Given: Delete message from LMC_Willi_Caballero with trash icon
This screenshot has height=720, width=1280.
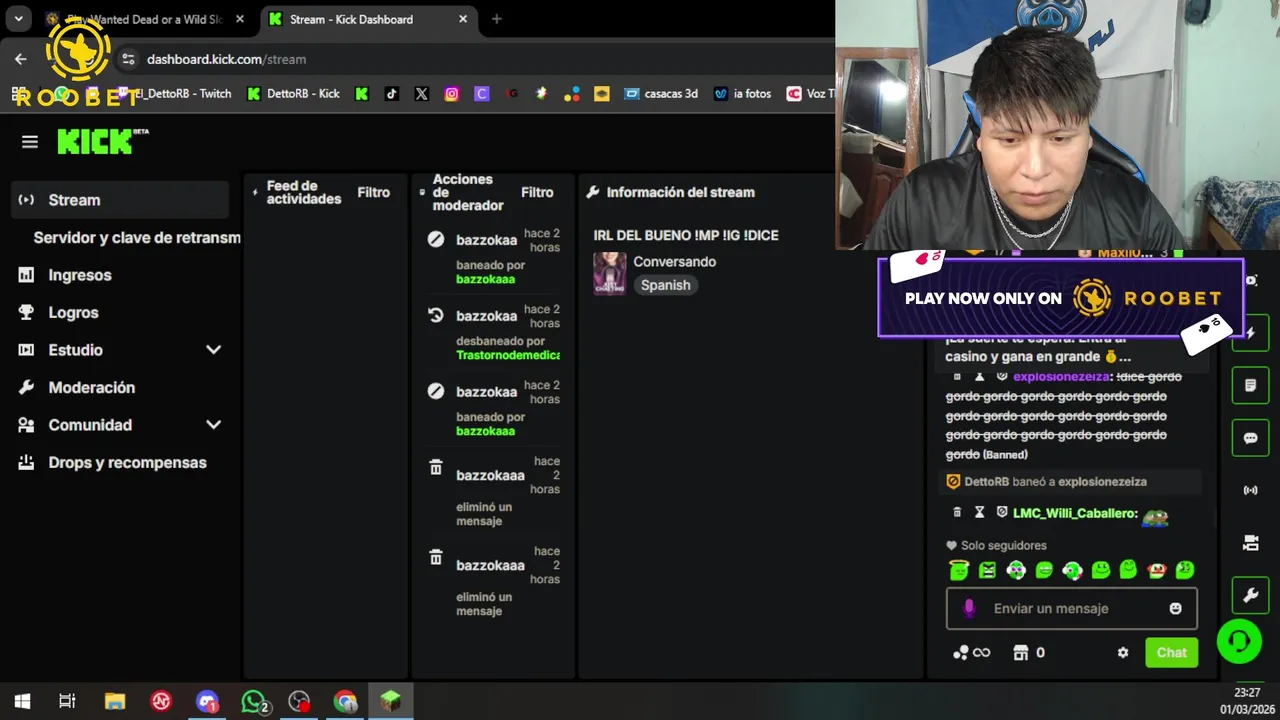Looking at the screenshot, I should click(957, 512).
